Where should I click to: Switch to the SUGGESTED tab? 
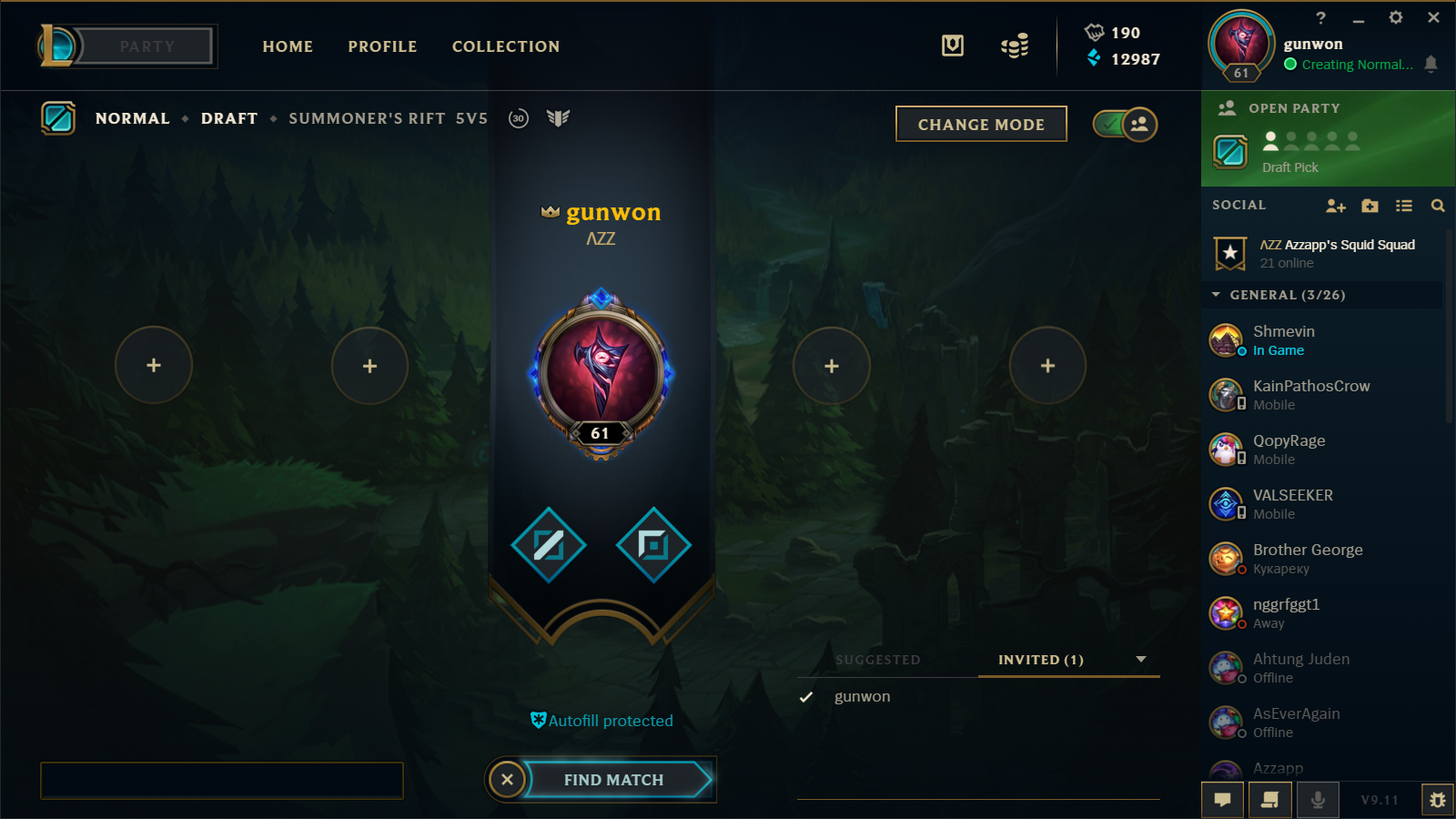[x=878, y=660]
